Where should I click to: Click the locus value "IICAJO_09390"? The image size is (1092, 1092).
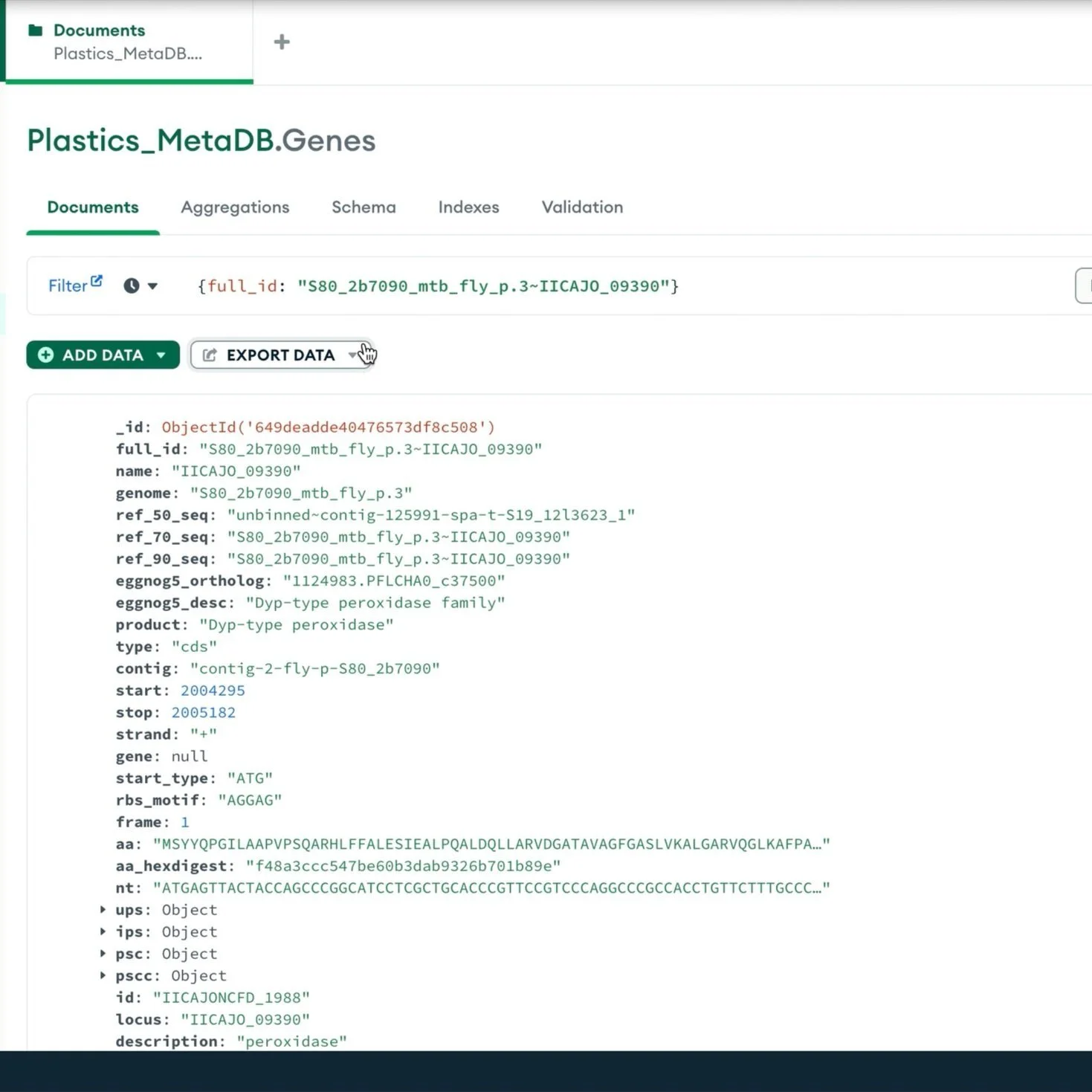point(245,1019)
